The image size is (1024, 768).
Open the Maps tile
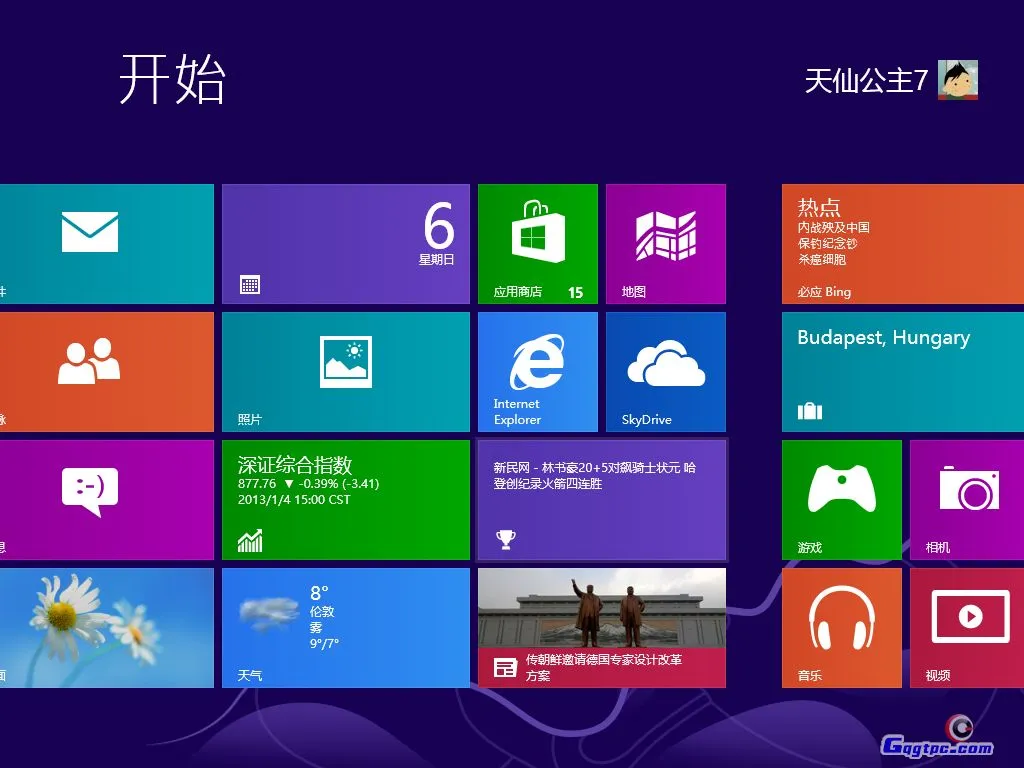coord(665,243)
